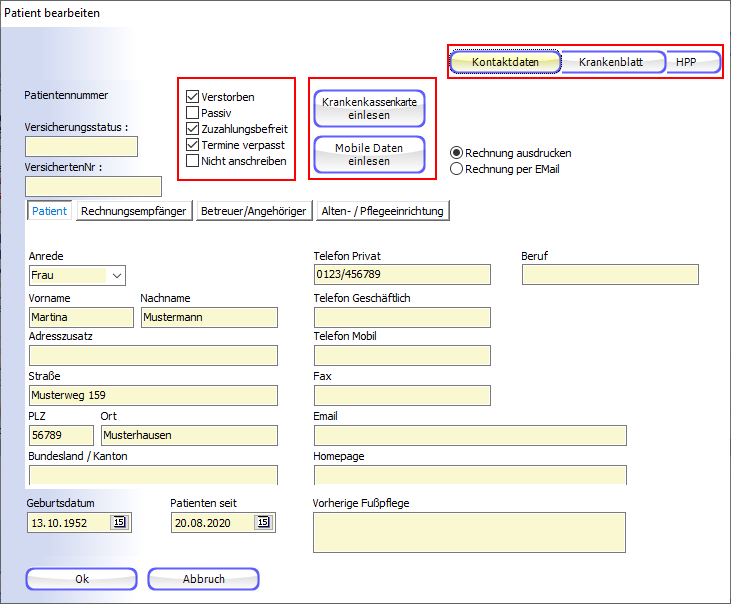The image size is (731, 604).
Task: Click into the Email input field
Action: coord(470,435)
